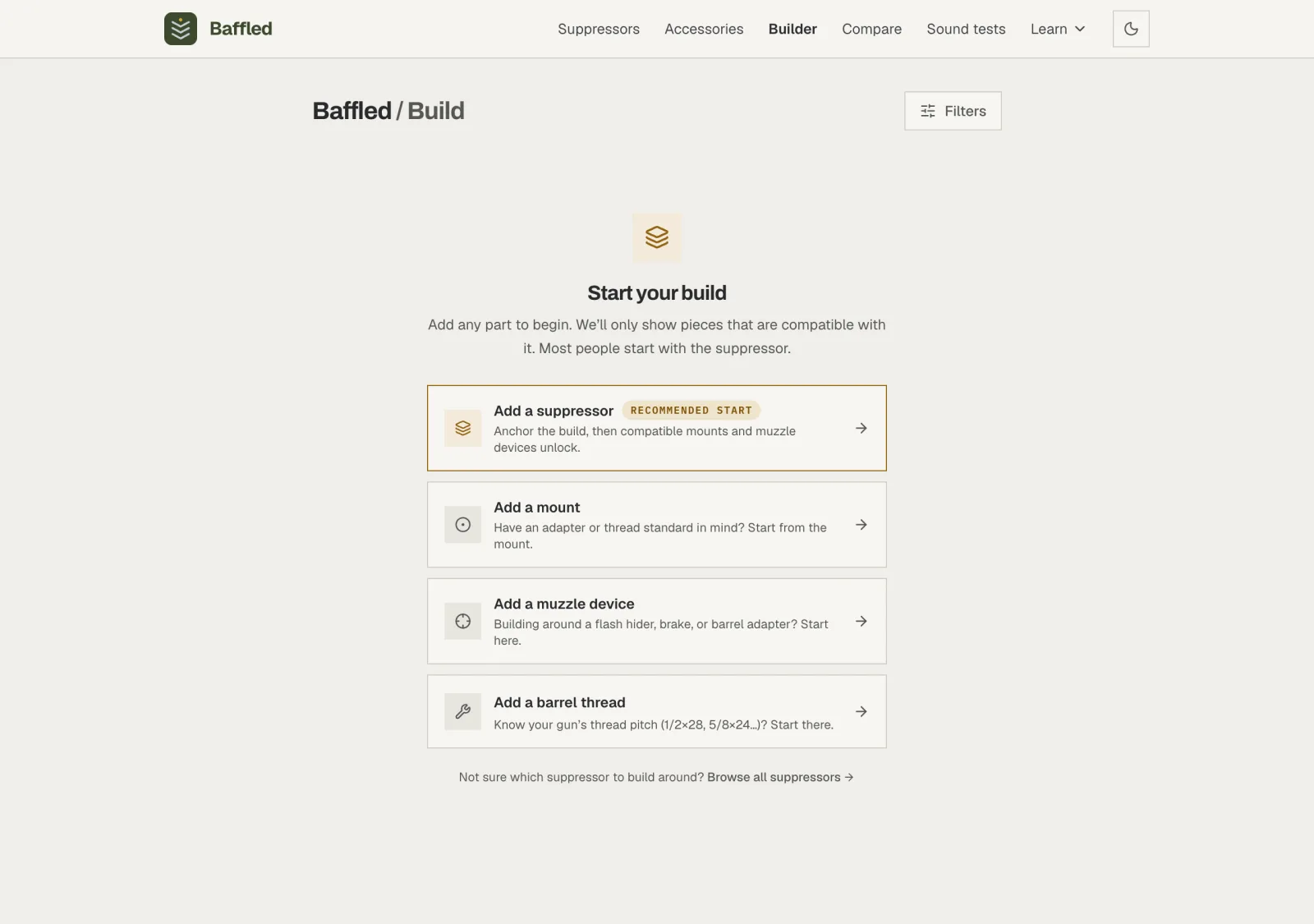Image resolution: width=1314 pixels, height=924 pixels.
Task: Follow the Browse all suppressors link
Action: pos(780,777)
